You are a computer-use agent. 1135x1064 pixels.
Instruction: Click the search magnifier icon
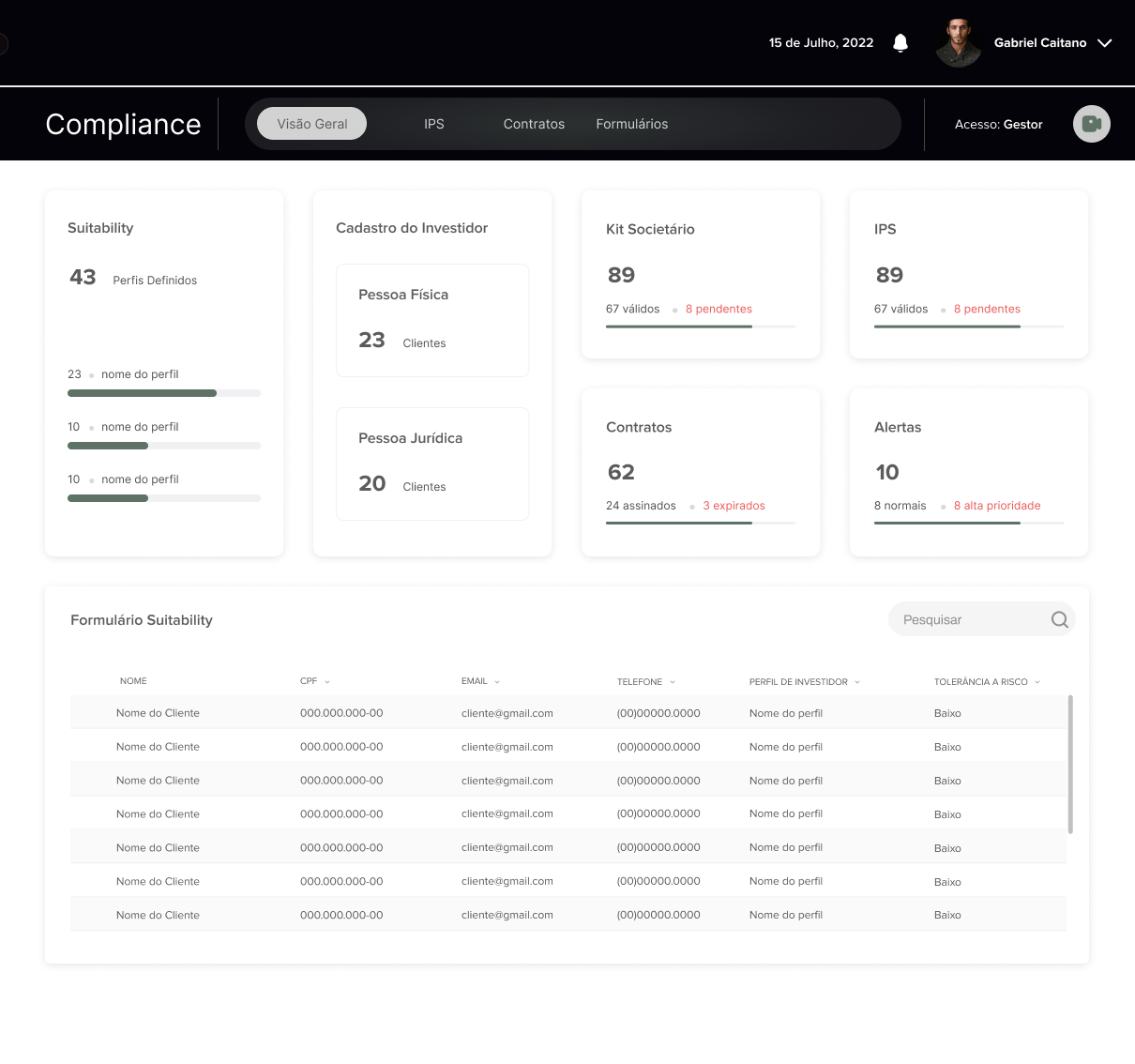click(x=1059, y=619)
